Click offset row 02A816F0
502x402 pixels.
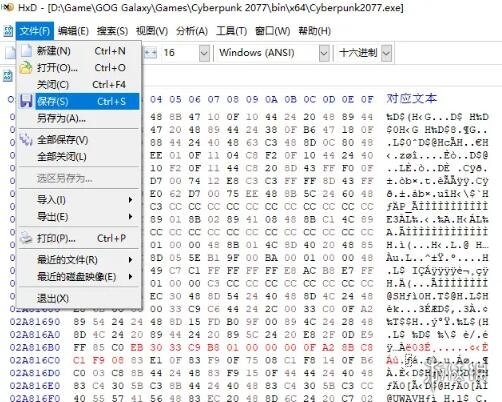tap(35, 398)
